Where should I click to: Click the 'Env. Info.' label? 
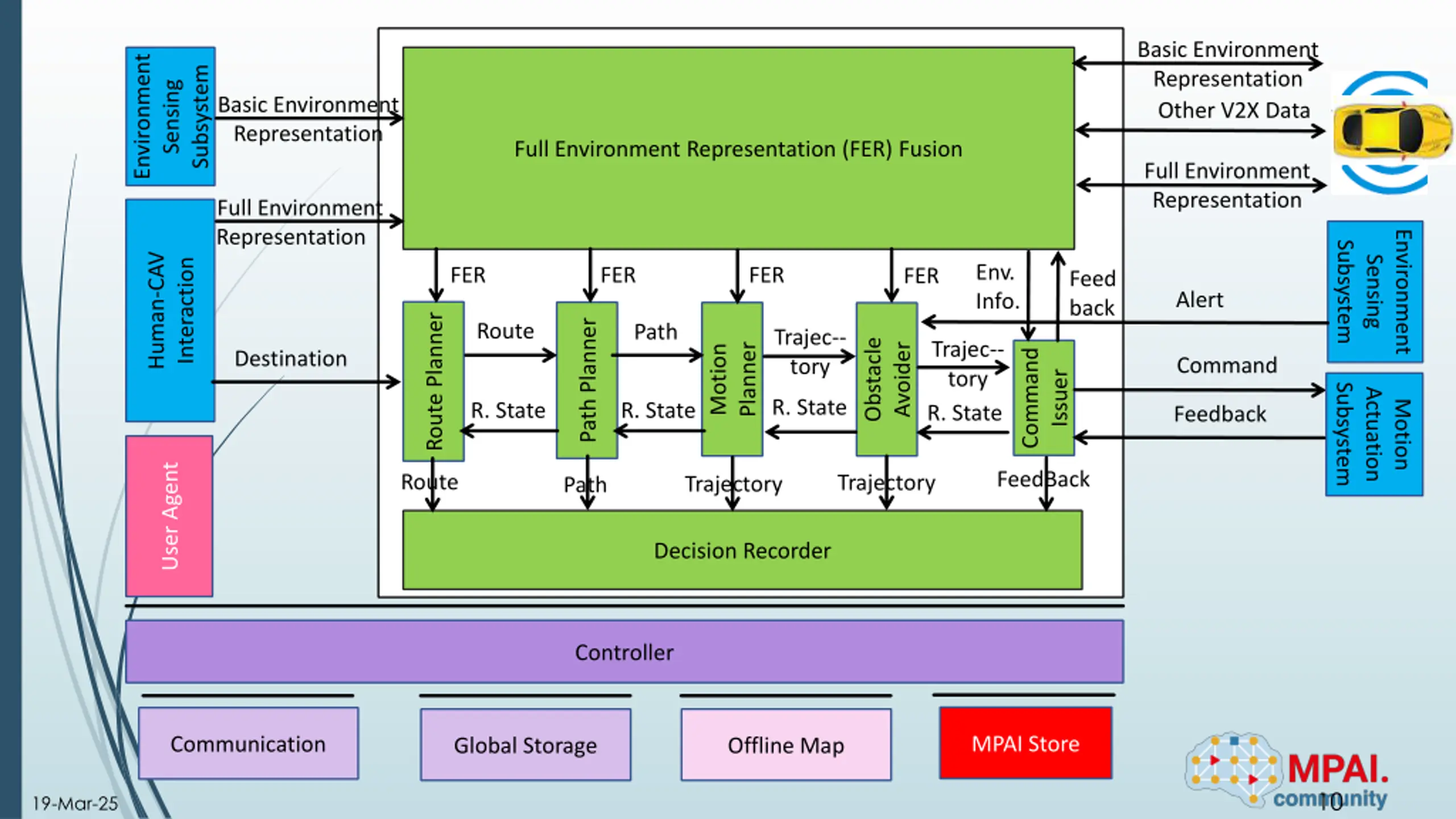tap(997, 287)
